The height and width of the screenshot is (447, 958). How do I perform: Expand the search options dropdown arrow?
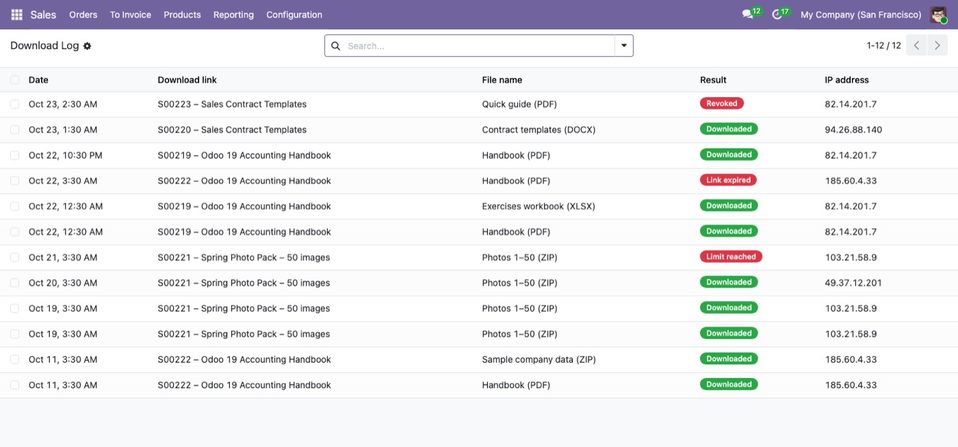point(624,46)
